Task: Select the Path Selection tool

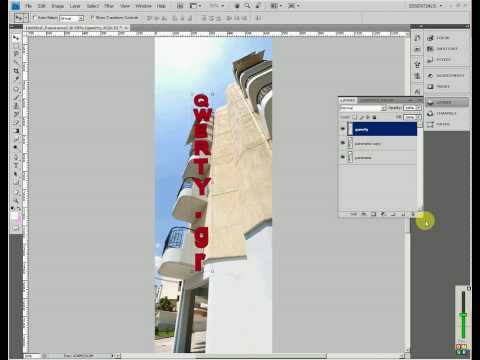Action: (16, 174)
